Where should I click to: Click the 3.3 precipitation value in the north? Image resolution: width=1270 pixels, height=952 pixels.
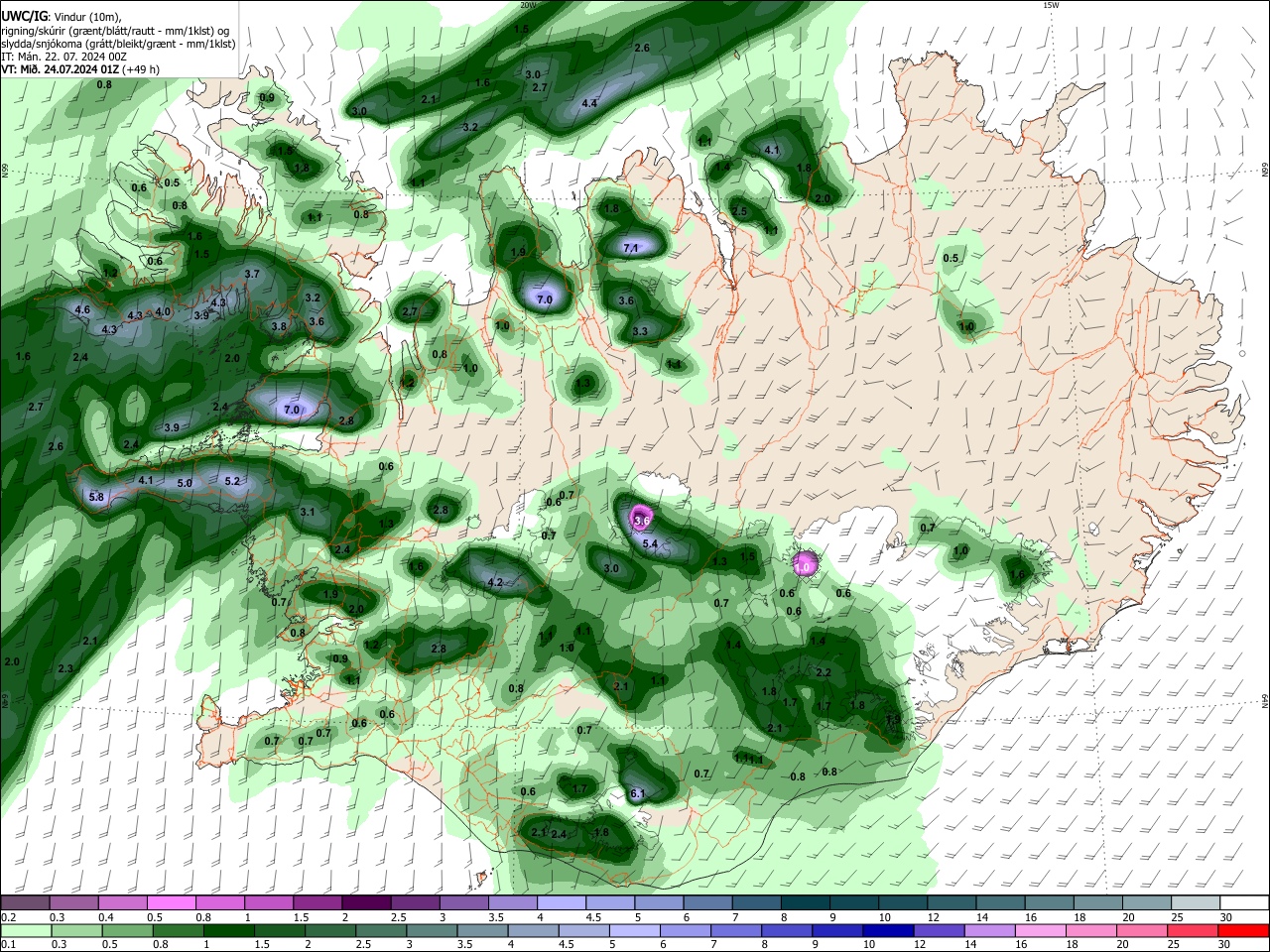coord(640,332)
